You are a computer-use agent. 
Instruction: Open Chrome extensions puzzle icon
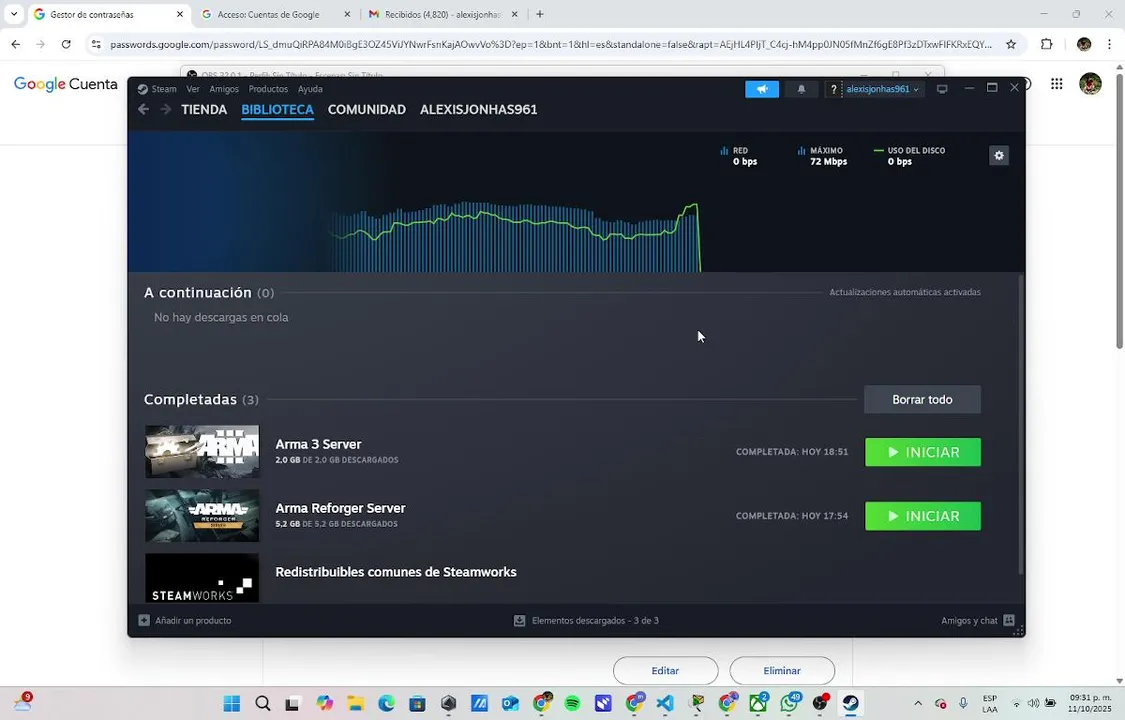coord(1047,44)
